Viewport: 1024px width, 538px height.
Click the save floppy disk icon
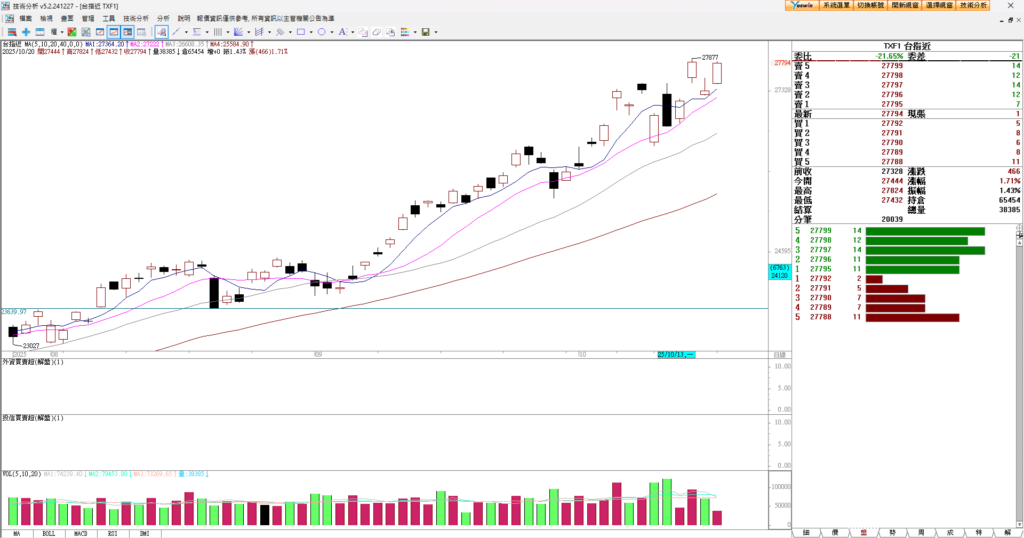coord(426,32)
